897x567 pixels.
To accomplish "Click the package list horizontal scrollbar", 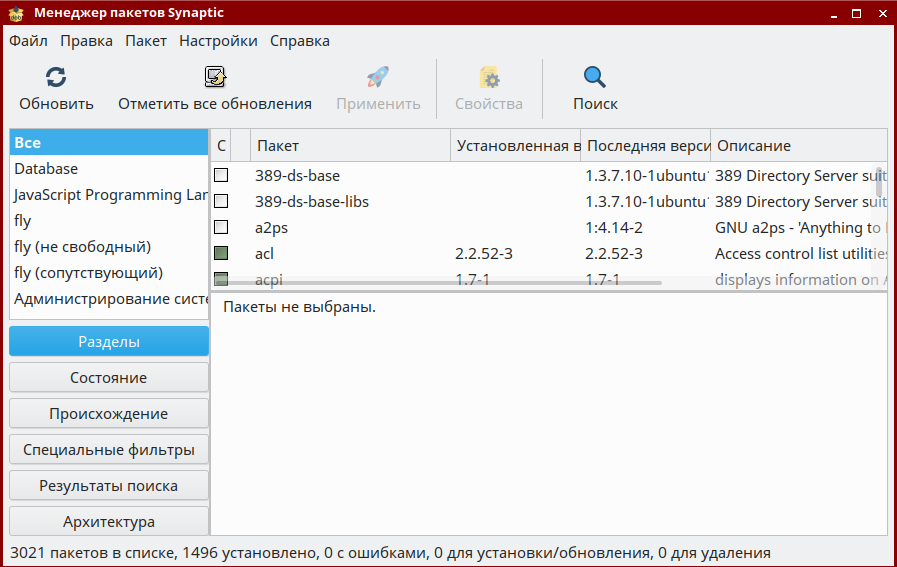I will (x=438, y=283).
